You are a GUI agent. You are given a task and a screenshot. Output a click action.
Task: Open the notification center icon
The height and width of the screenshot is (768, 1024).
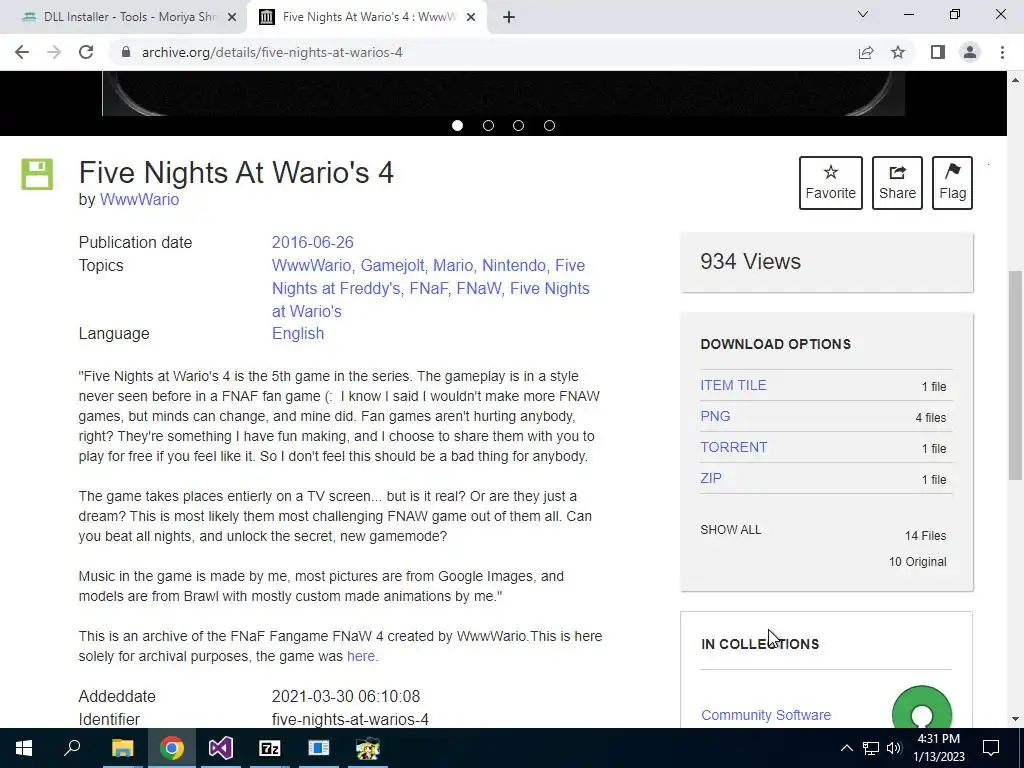991,748
